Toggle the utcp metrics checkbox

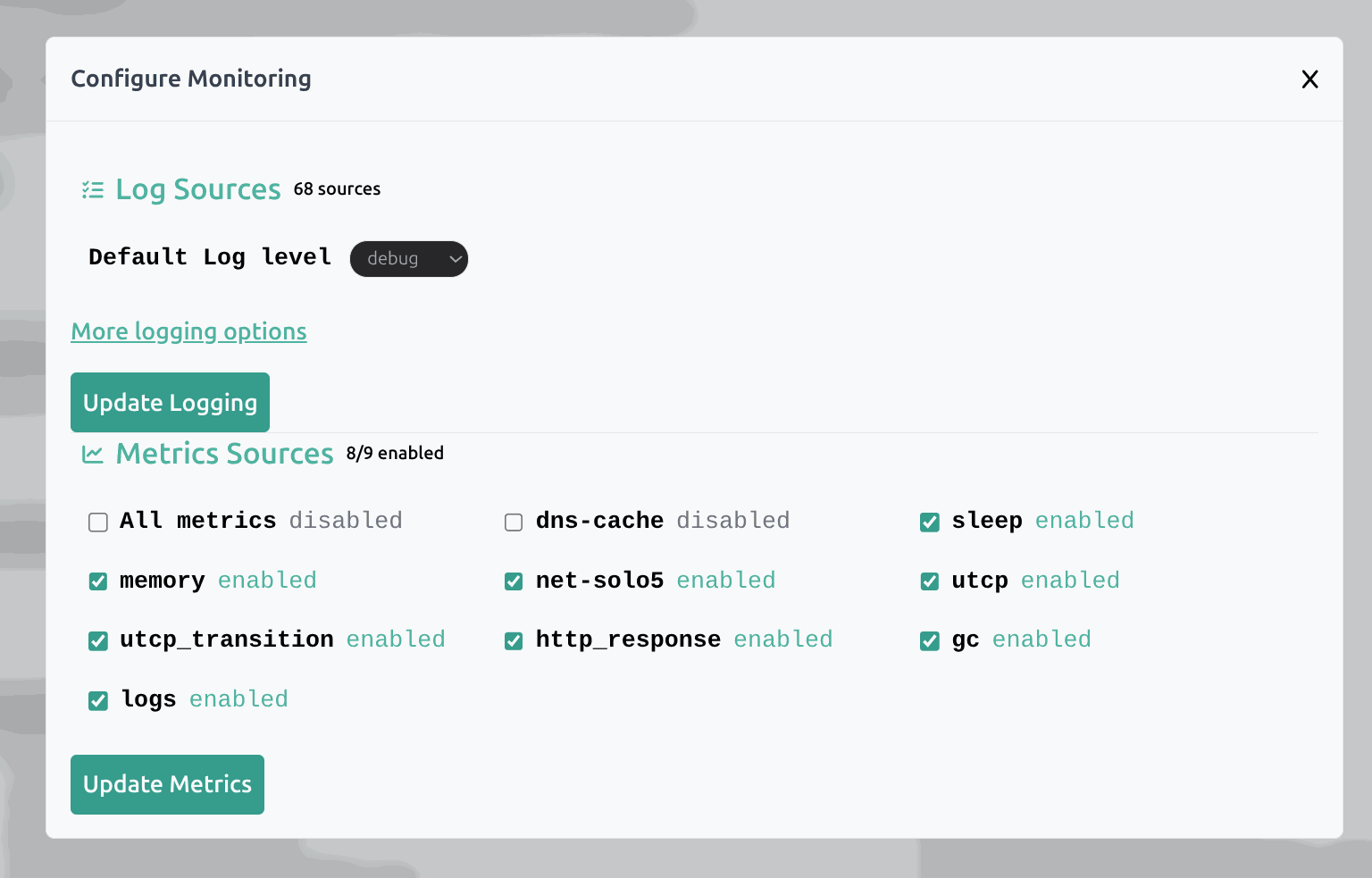(x=930, y=581)
